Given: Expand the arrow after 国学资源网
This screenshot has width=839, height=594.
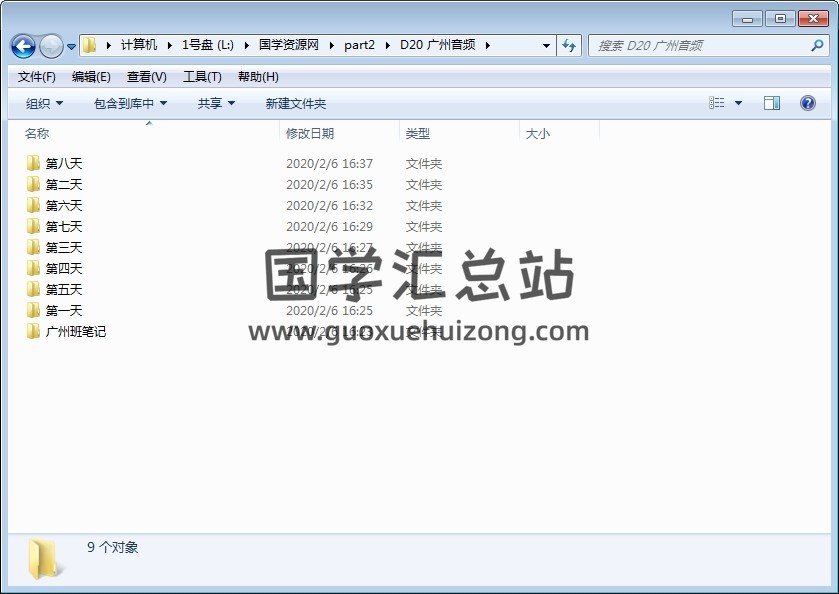Looking at the screenshot, I should click(x=332, y=45).
